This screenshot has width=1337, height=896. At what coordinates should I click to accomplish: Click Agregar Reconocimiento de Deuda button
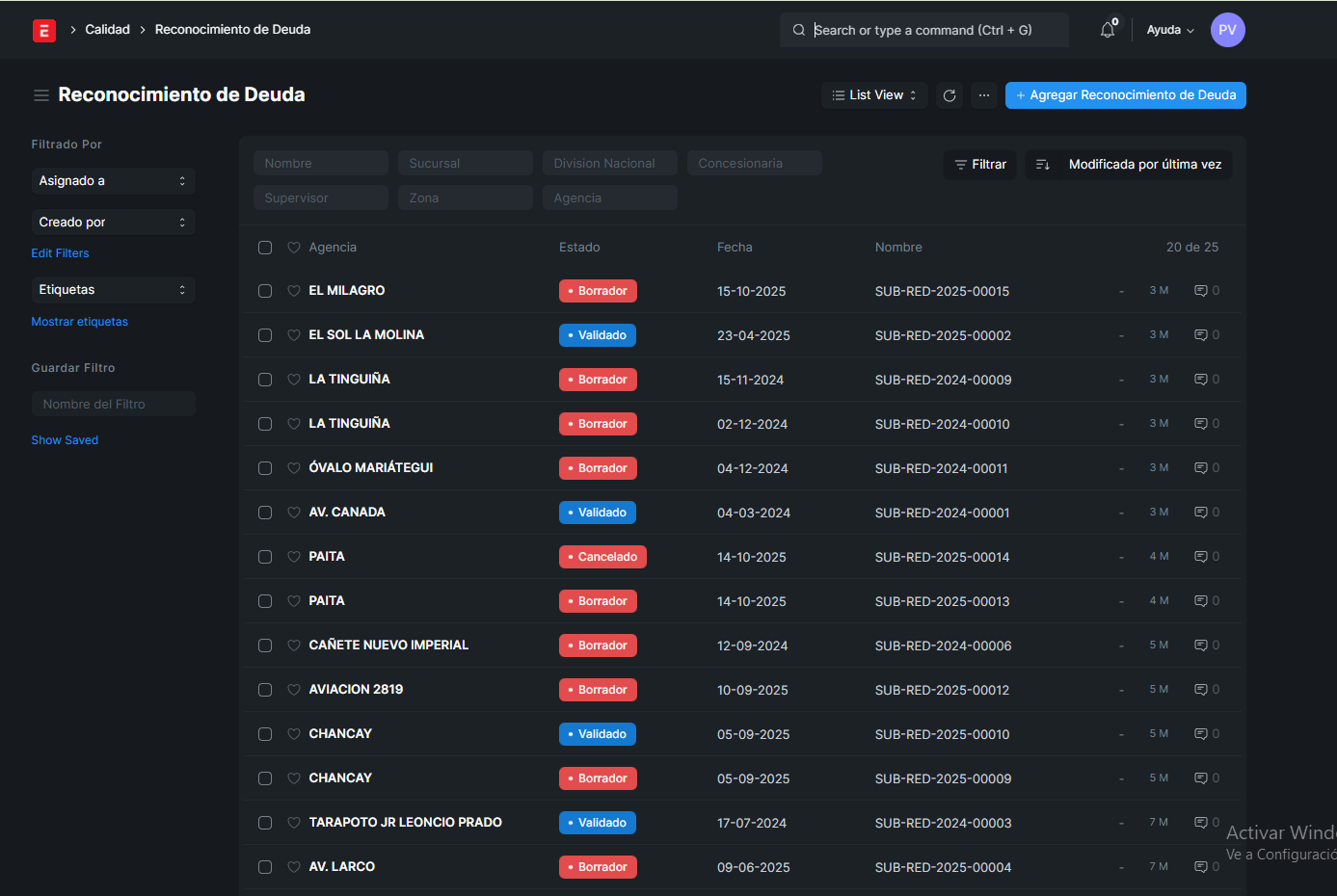[1125, 95]
